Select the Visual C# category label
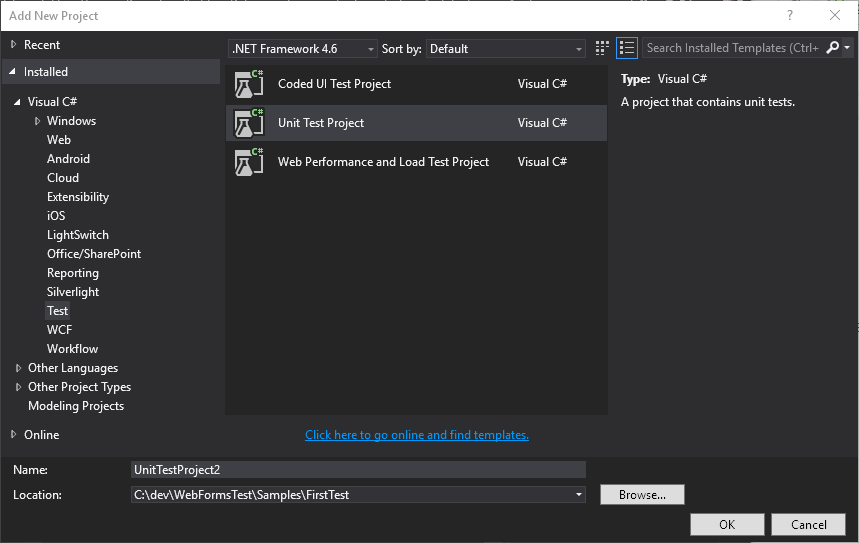 coord(52,102)
